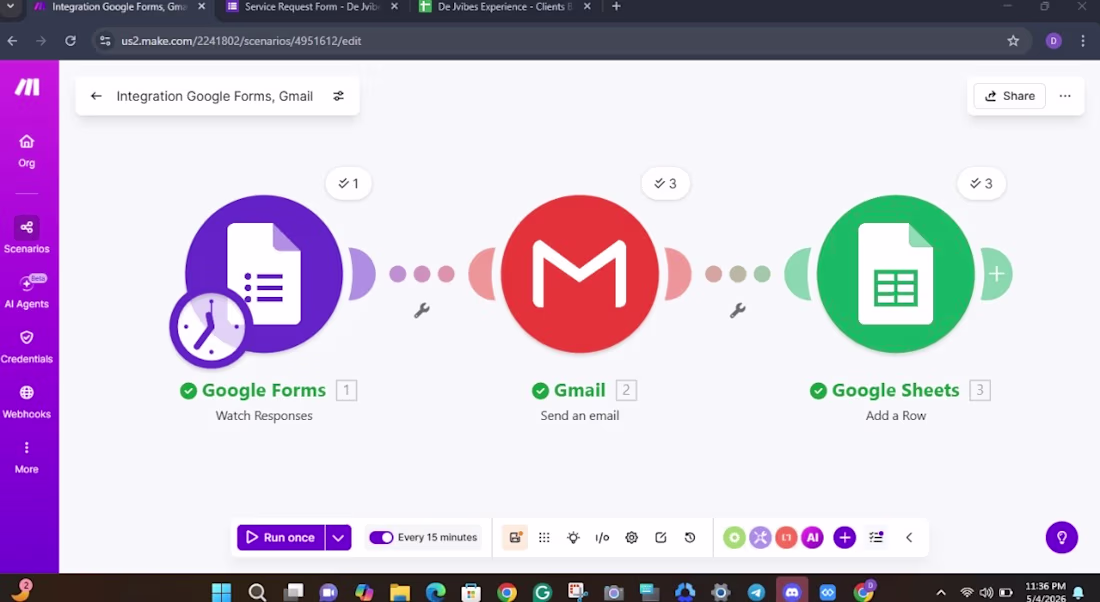Open explain flow lightbulb icon
Viewport: 1100px width, 602px height.
[x=573, y=537]
